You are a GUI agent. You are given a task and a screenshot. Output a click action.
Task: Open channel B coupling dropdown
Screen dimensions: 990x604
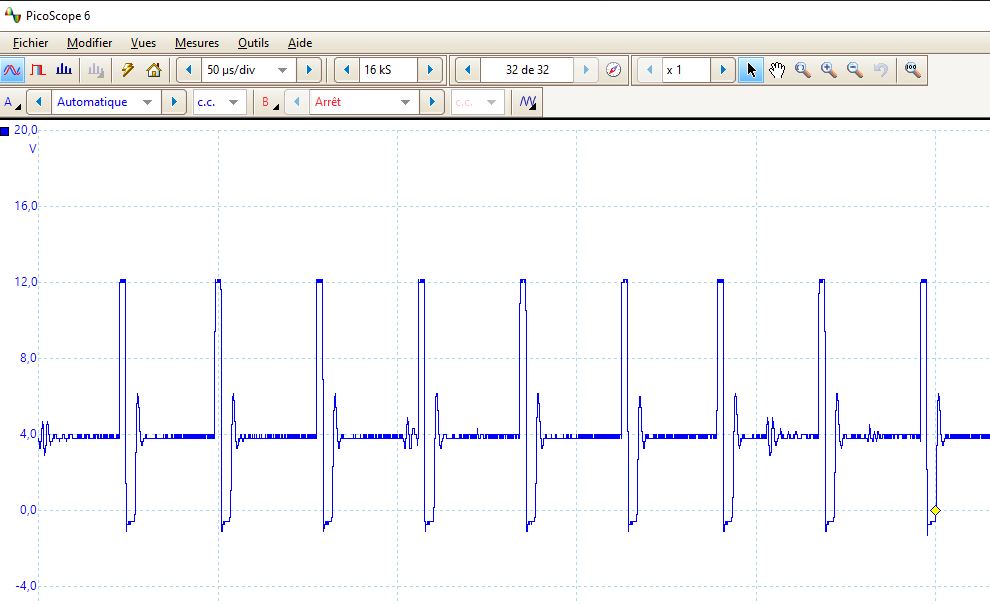(x=477, y=102)
